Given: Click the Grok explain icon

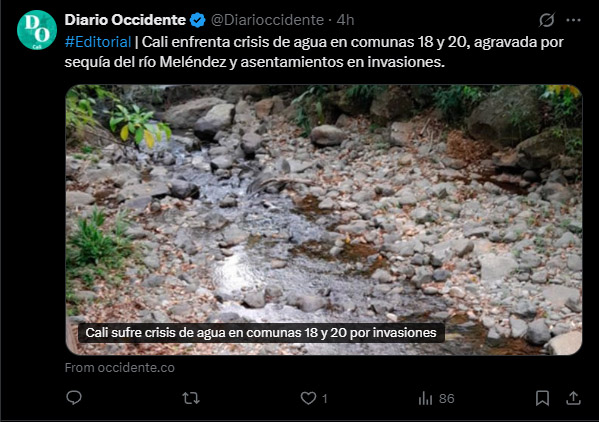Looking at the screenshot, I should (x=547, y=20).
